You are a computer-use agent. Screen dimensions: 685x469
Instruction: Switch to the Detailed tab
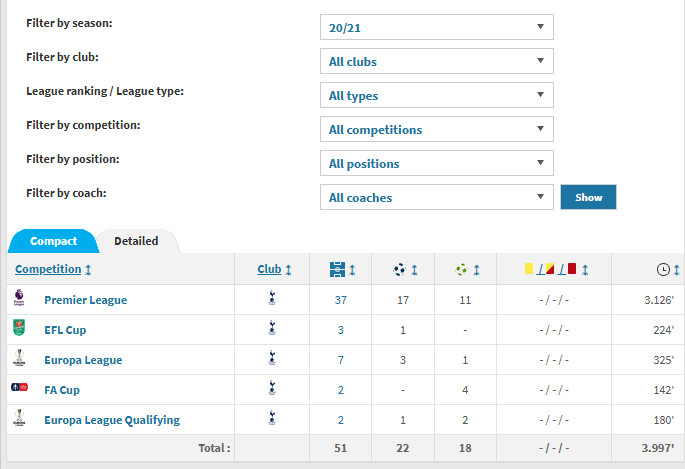pyautogui.click(x=136, y=241)
